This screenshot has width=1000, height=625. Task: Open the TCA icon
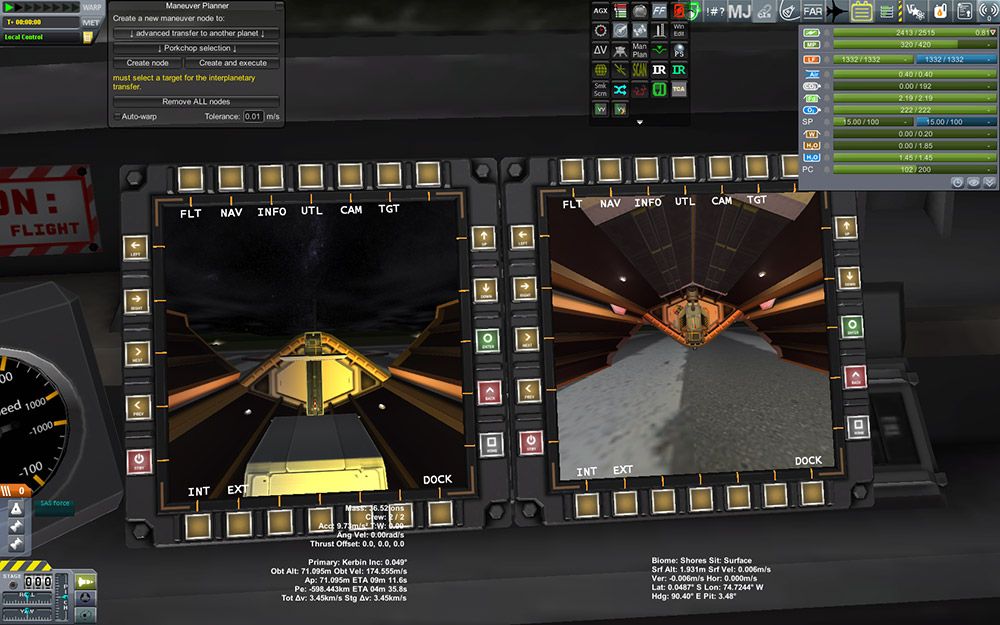[x=679, y=89]
